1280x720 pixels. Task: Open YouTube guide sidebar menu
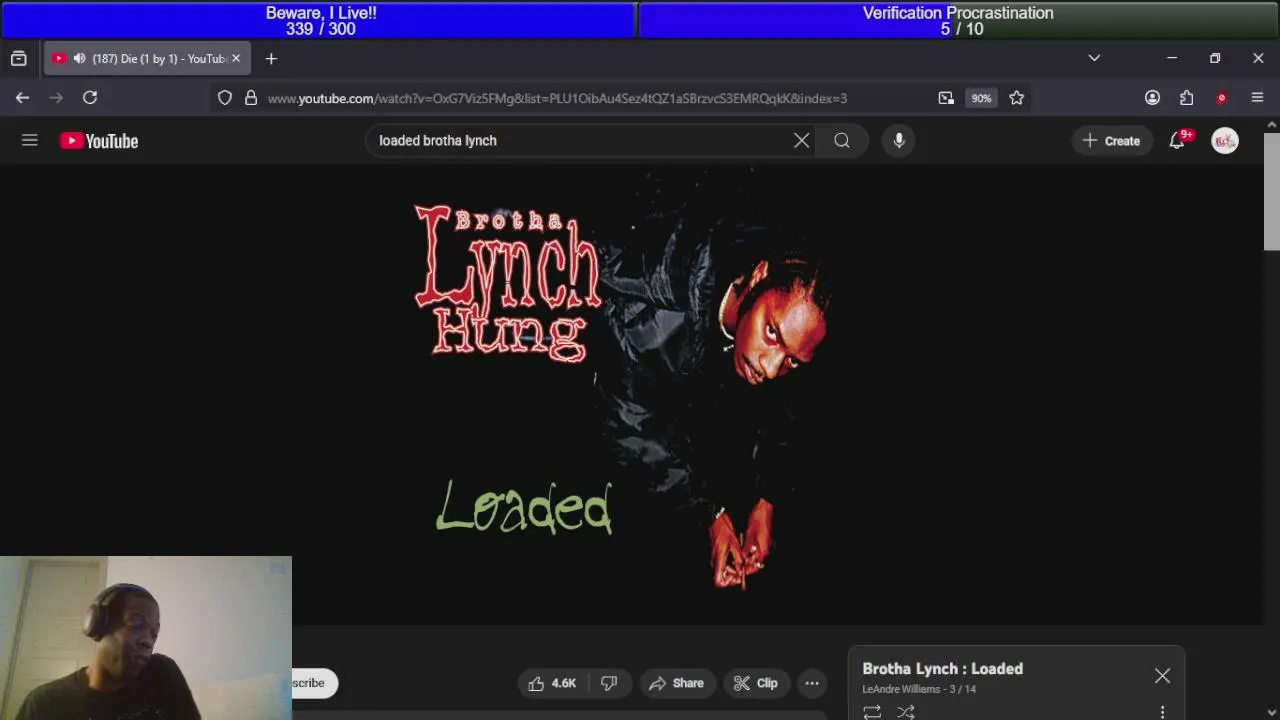point(30,141)
